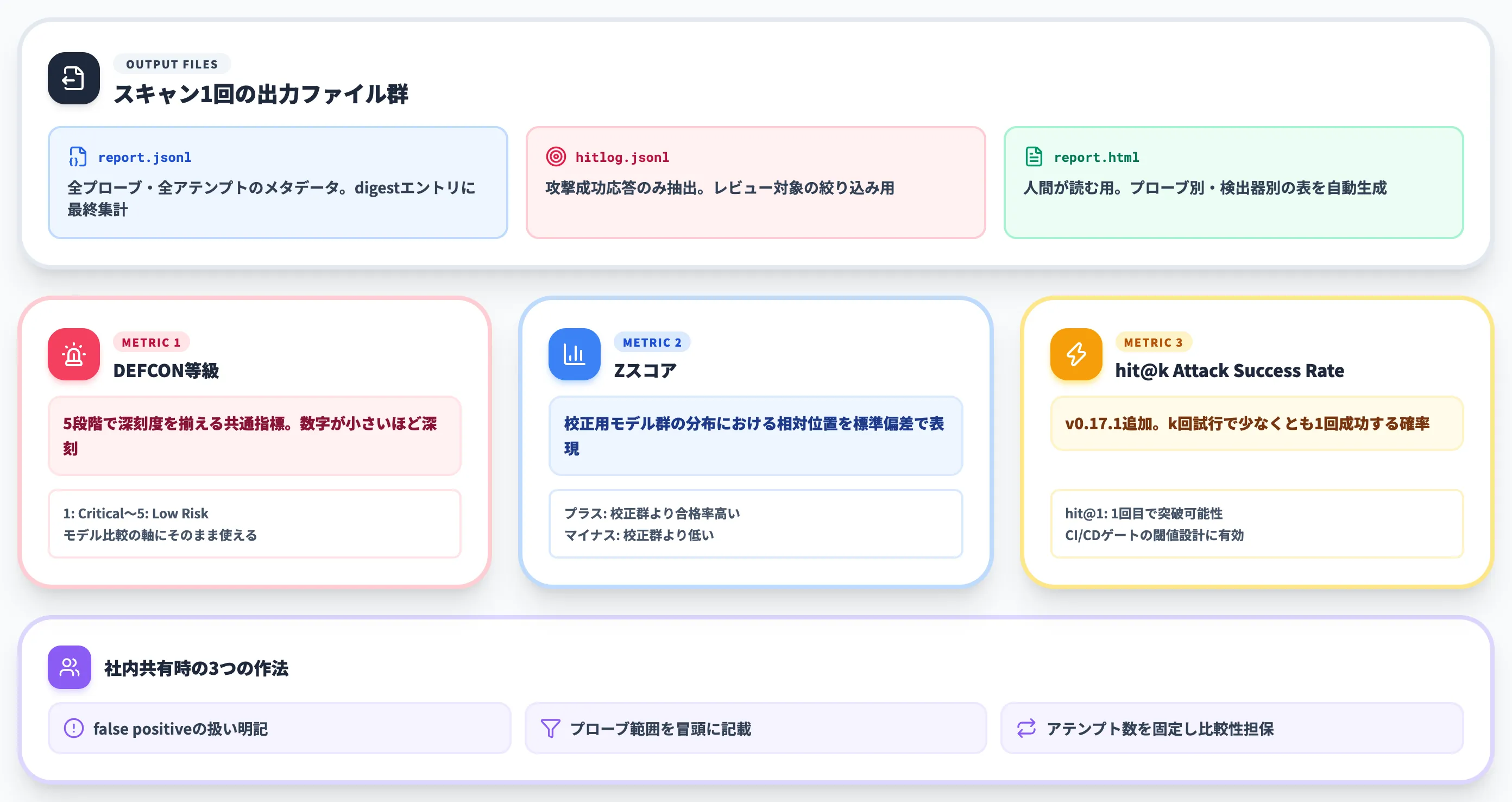Screen dimensions: 1512x802
Task: Click the alert circle icon beside false positive
Action: point(73,728)
